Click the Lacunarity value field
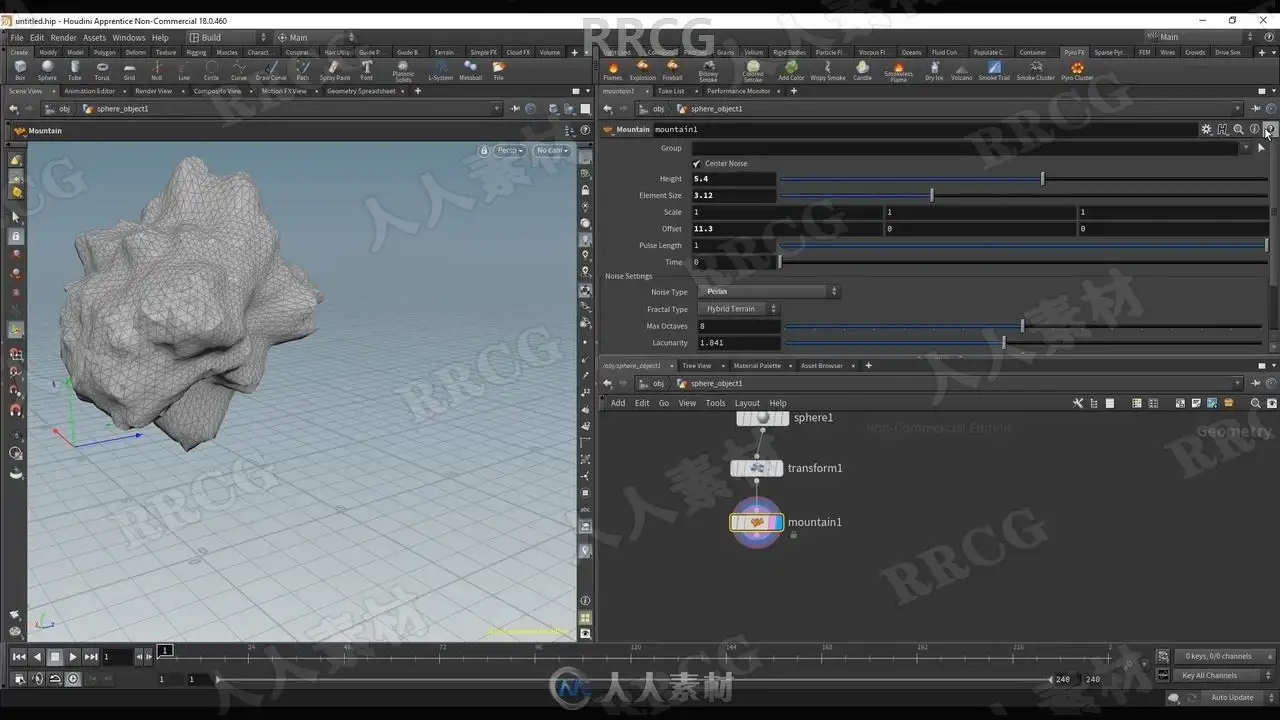This screenshot has width=1280, height=720. (737, 343)
